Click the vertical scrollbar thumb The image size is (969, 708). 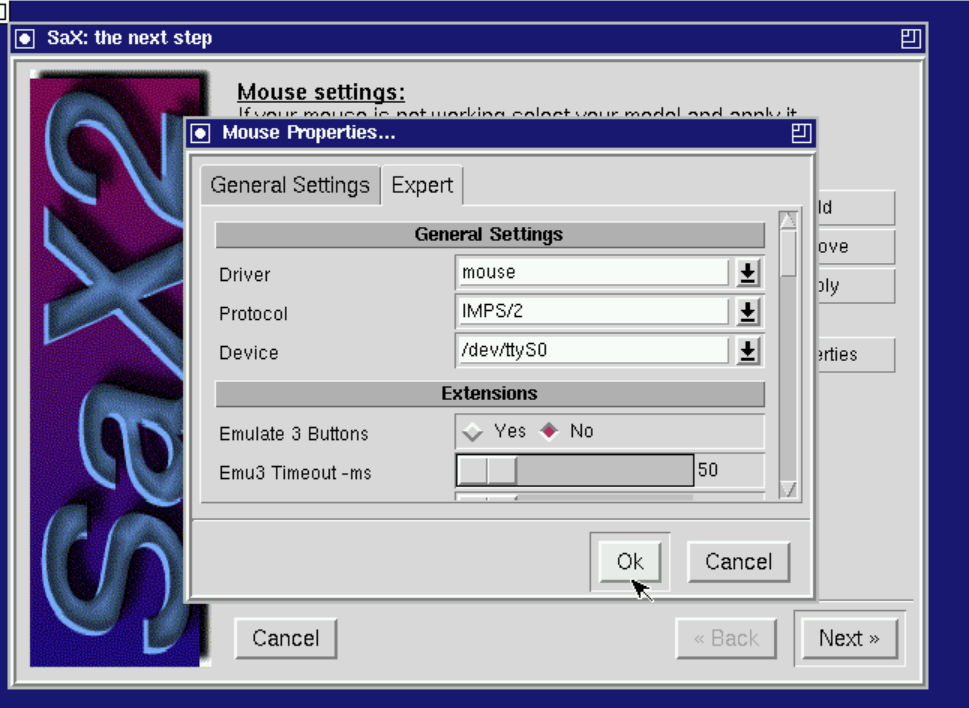(x=789, y=253)
